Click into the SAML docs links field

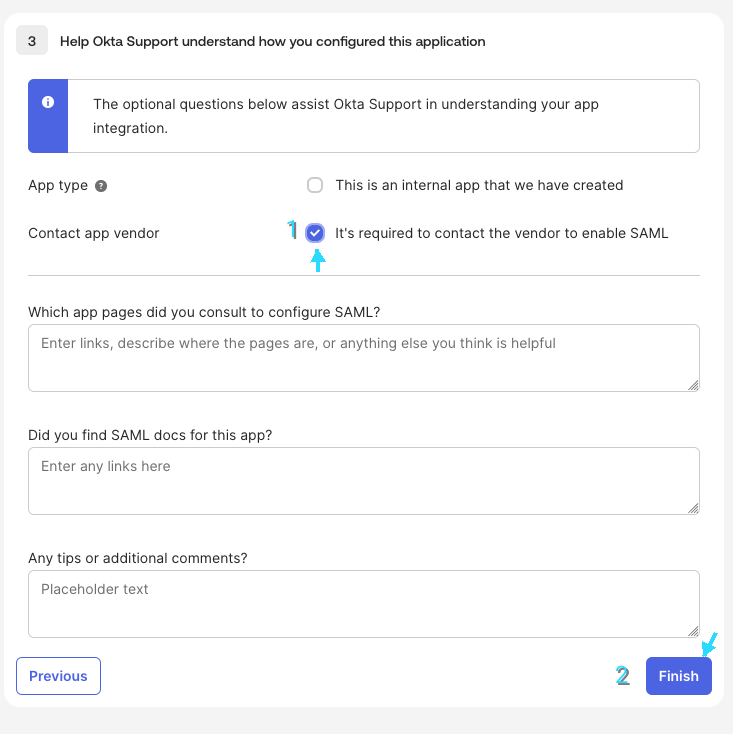[363, 480]
